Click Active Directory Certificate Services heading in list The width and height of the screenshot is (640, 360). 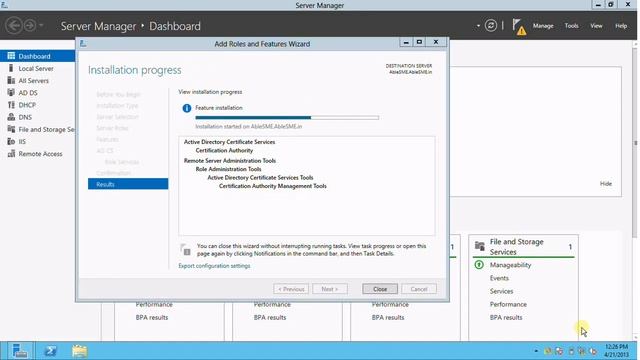click(x=229, y=142)
